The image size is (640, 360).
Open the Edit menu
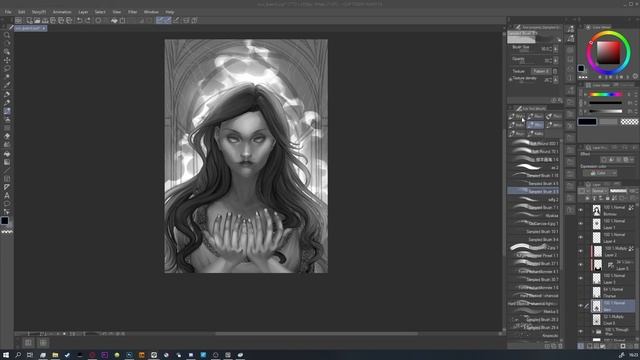[22, 12]
